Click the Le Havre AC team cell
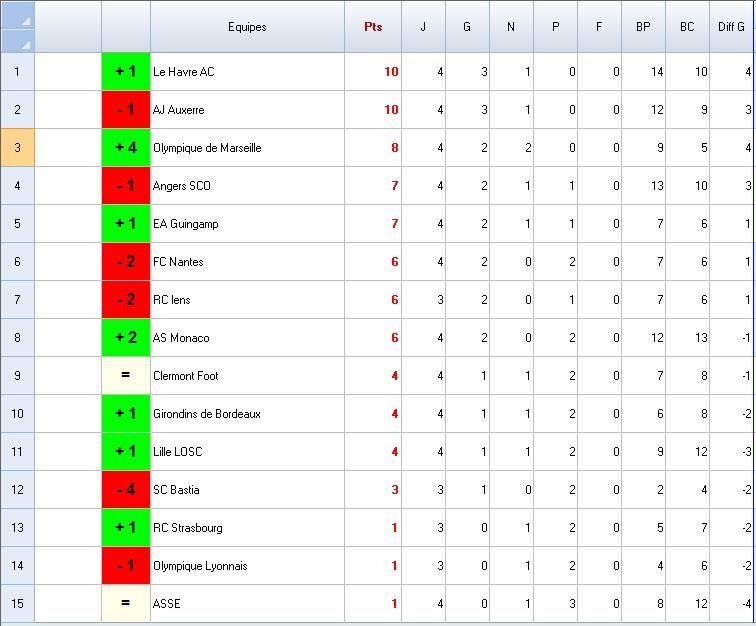This screenshot has height=626, width=756. click(247, 72)
